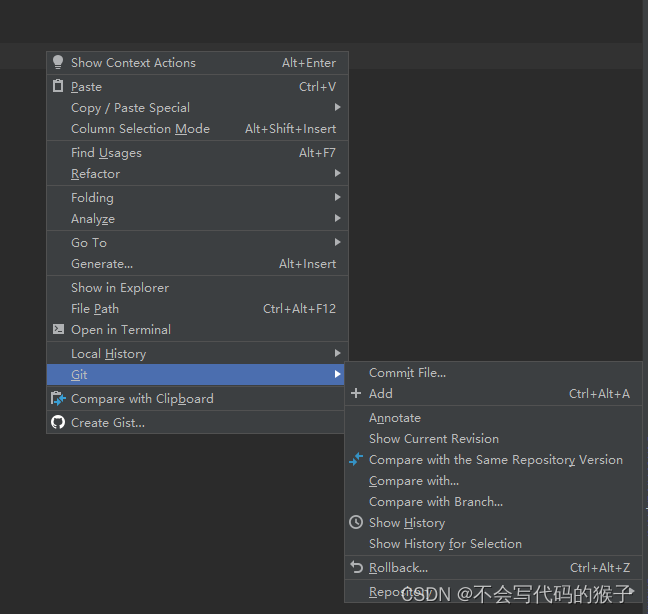Open the Refactor menu entry
The height and width of the screenshot is (614, 648).
(x=197, y=174)
